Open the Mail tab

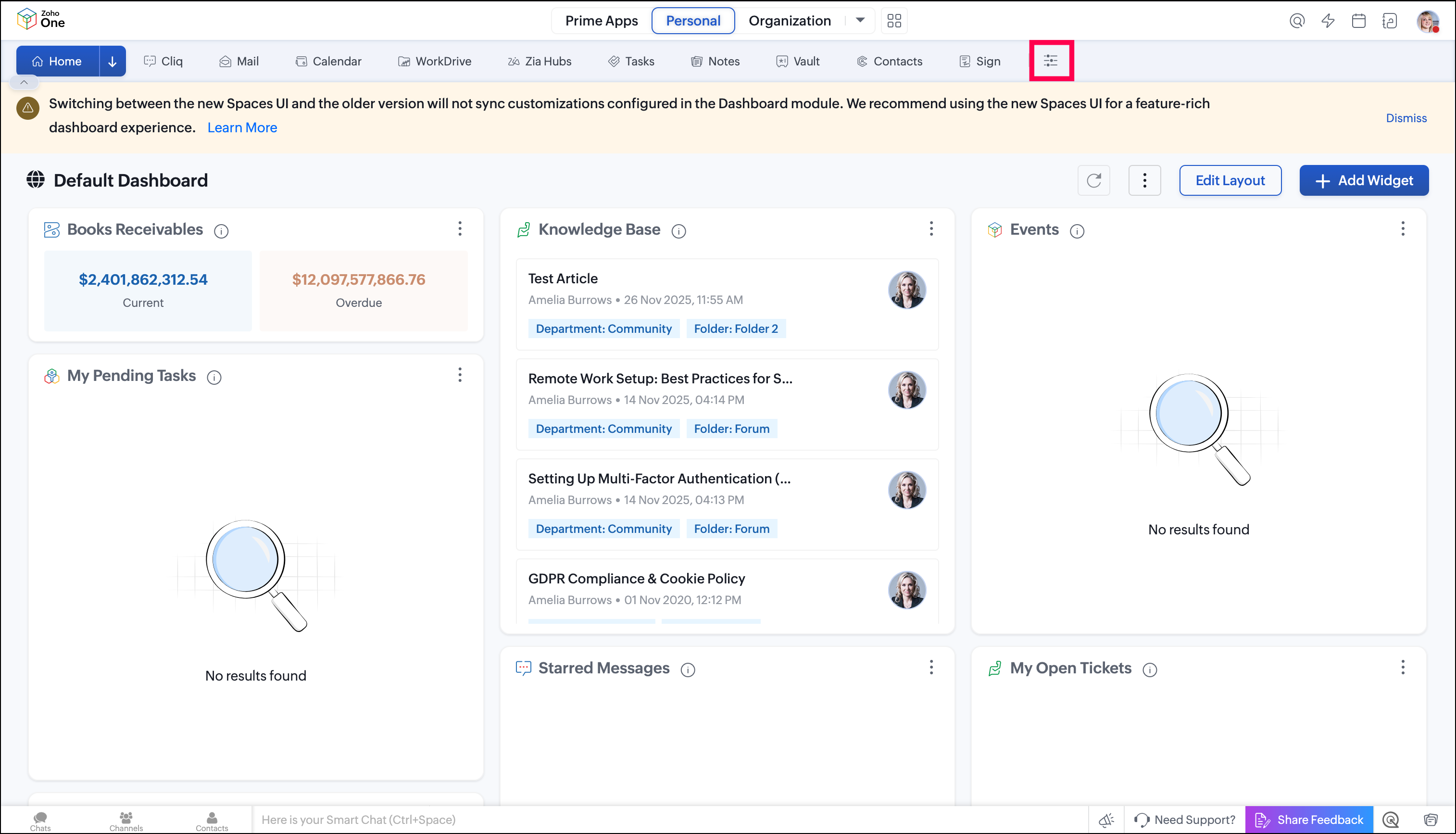pos(239,61)
